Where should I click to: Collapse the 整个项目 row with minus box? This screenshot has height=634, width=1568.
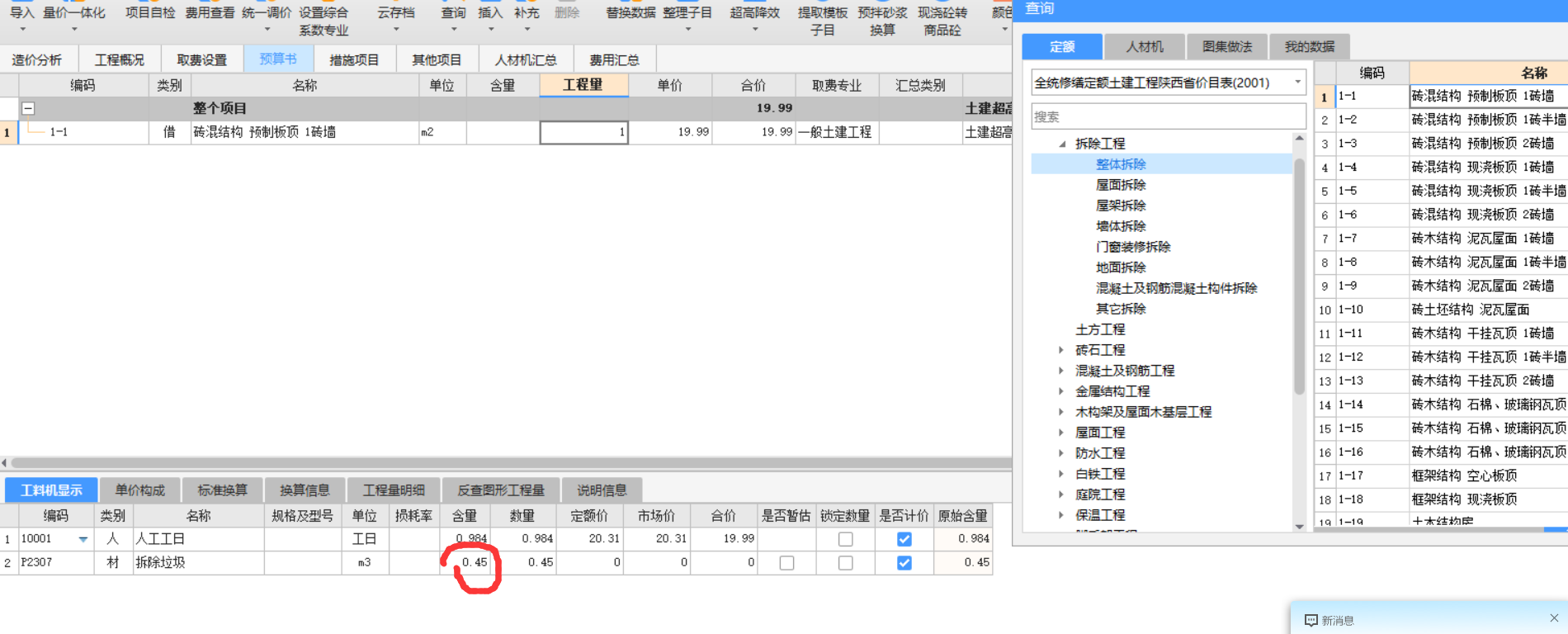coord(28,108)
